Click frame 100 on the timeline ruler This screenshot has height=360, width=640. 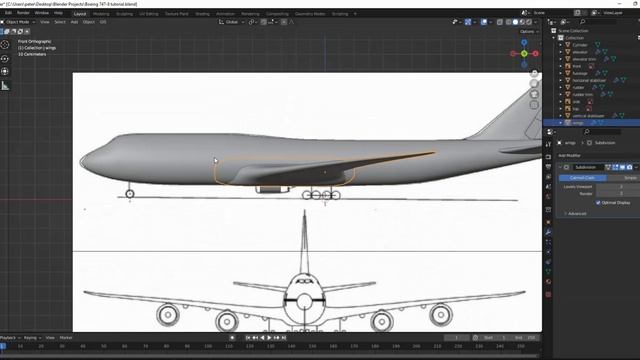tap(208, 346)
